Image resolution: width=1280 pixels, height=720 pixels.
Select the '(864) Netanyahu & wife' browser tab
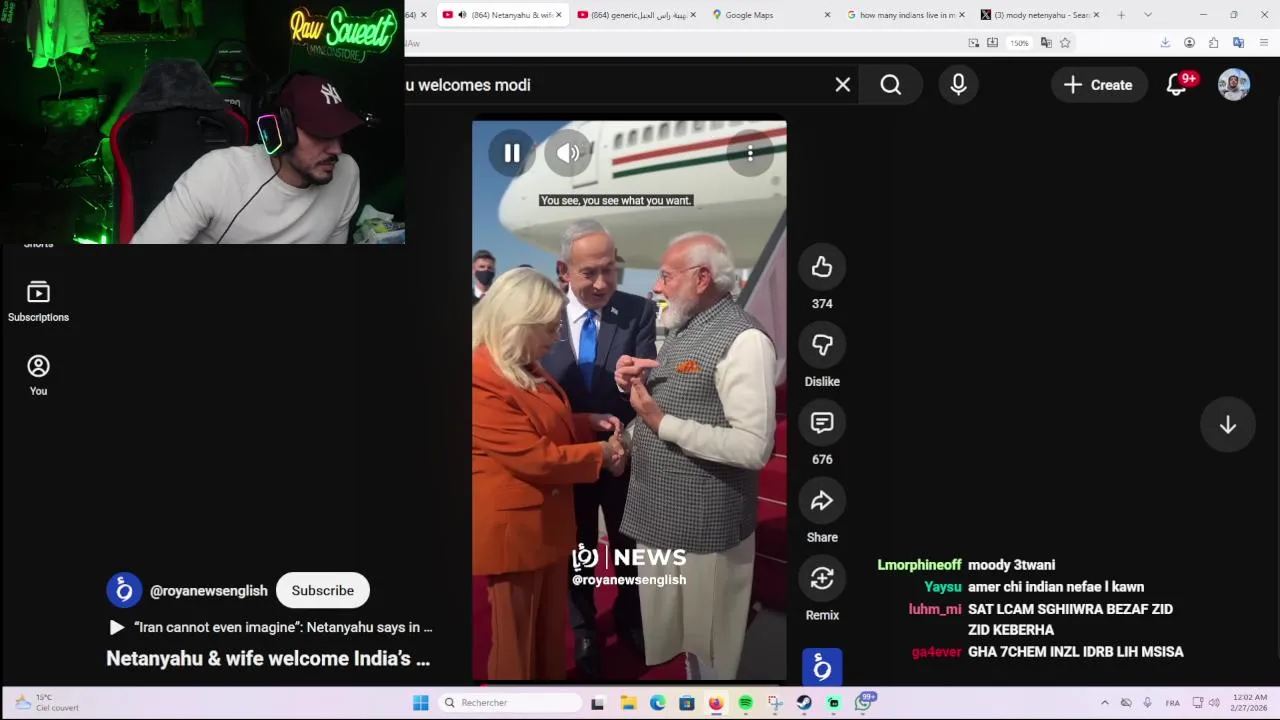[x=503, y=15]
